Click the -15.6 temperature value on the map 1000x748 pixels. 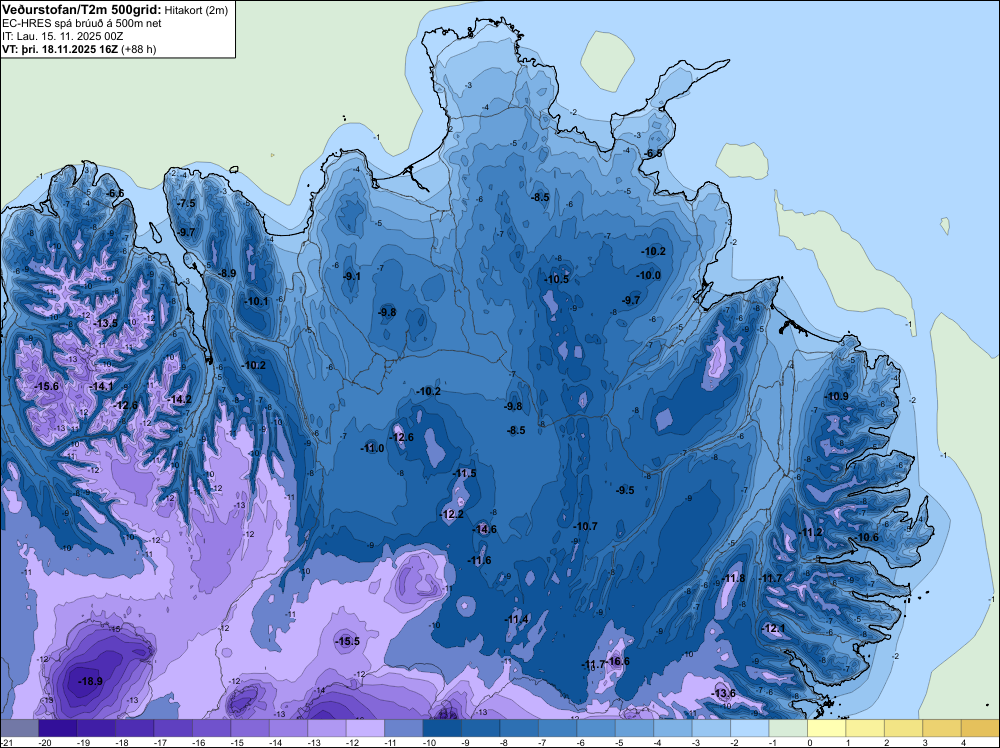coord(46,386)
